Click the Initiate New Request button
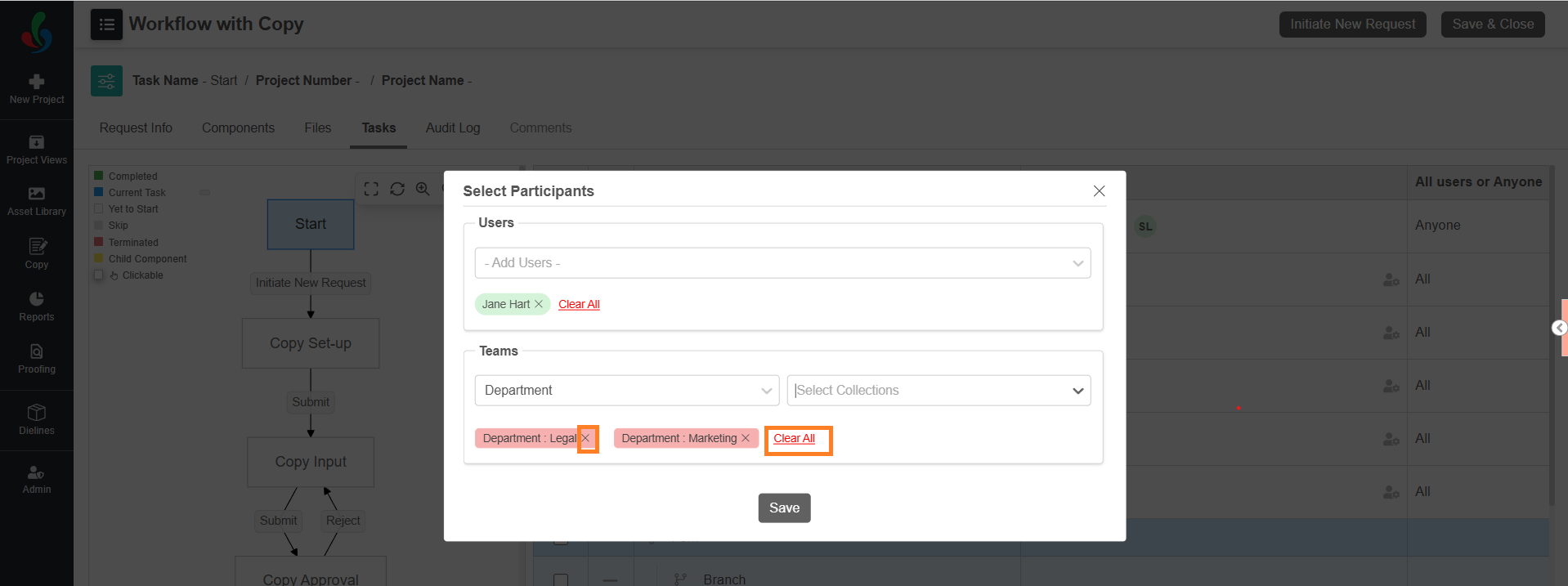This screenshot has width=1568, height=586. click(1352, 25)
